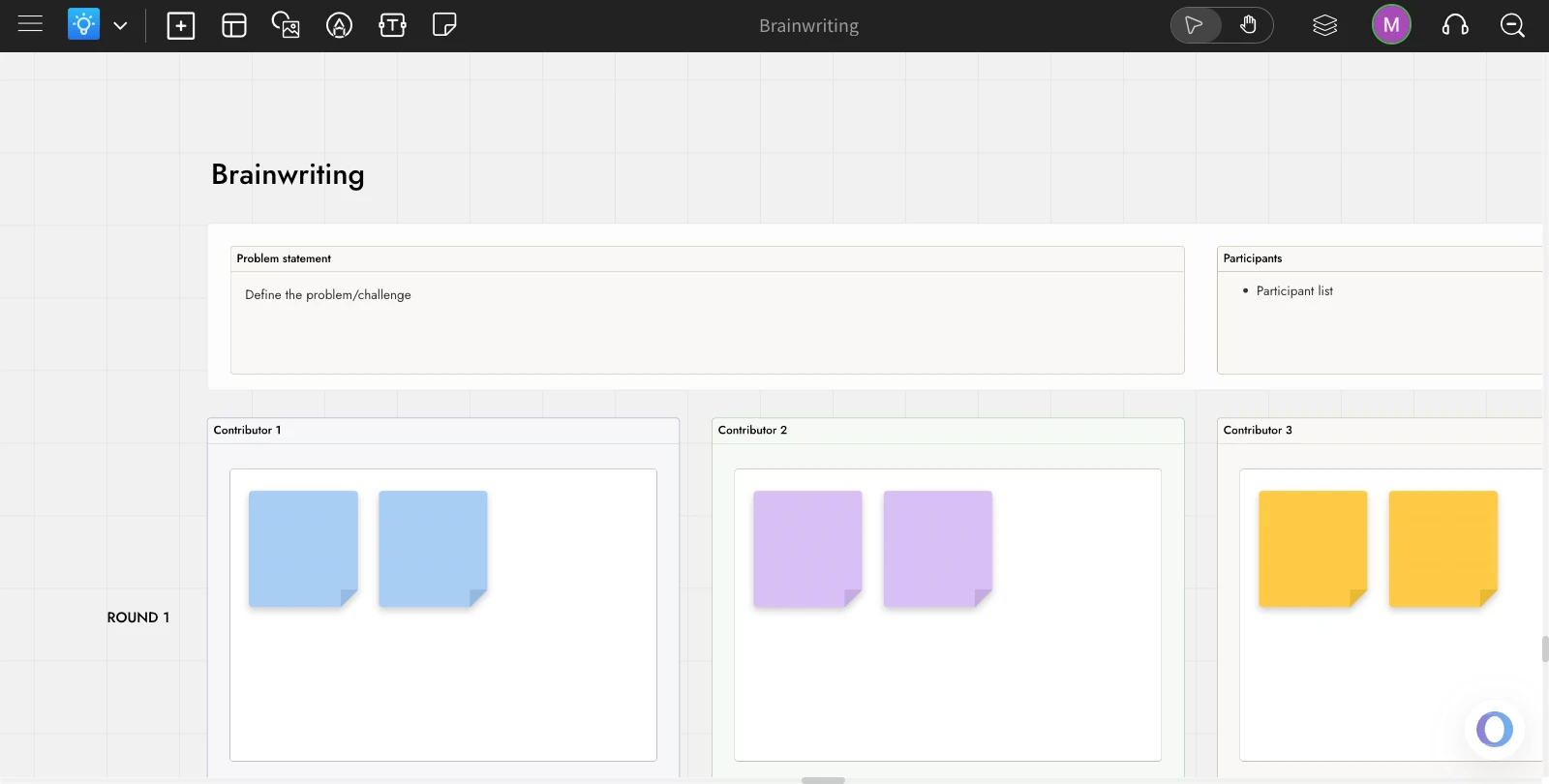
Task: Click the ROUND 1 label
Action: pyautogui.click(x=138, y=618)
